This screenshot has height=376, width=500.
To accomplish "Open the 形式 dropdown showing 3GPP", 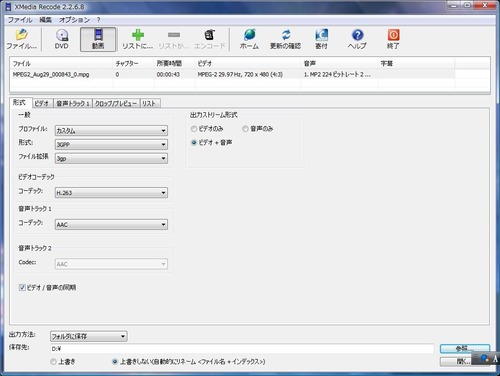I will coord(111,144).
